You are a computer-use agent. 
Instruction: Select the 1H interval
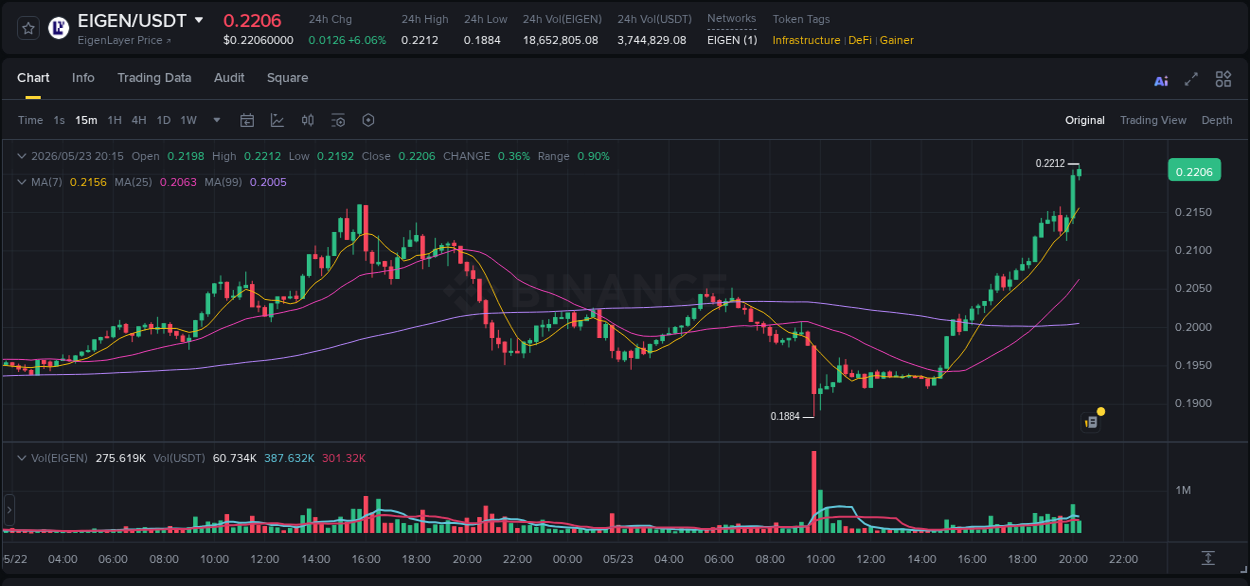(114, 120)
